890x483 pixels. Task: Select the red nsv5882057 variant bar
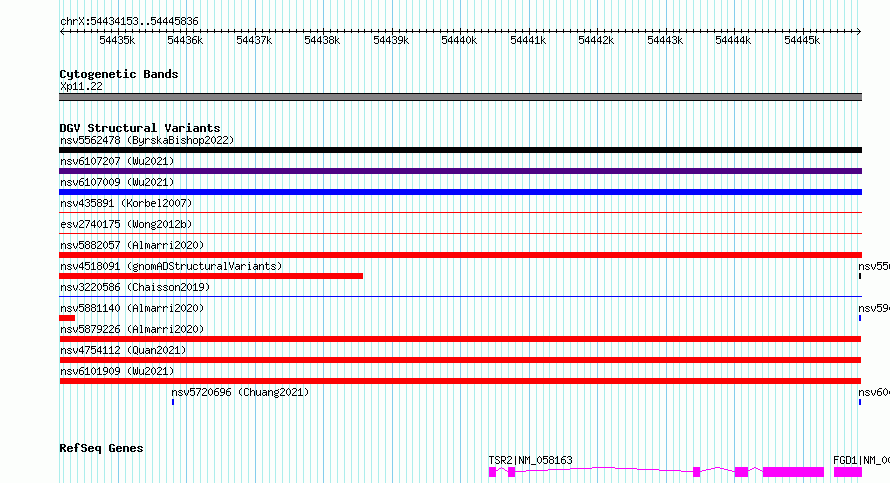(460, 255)
